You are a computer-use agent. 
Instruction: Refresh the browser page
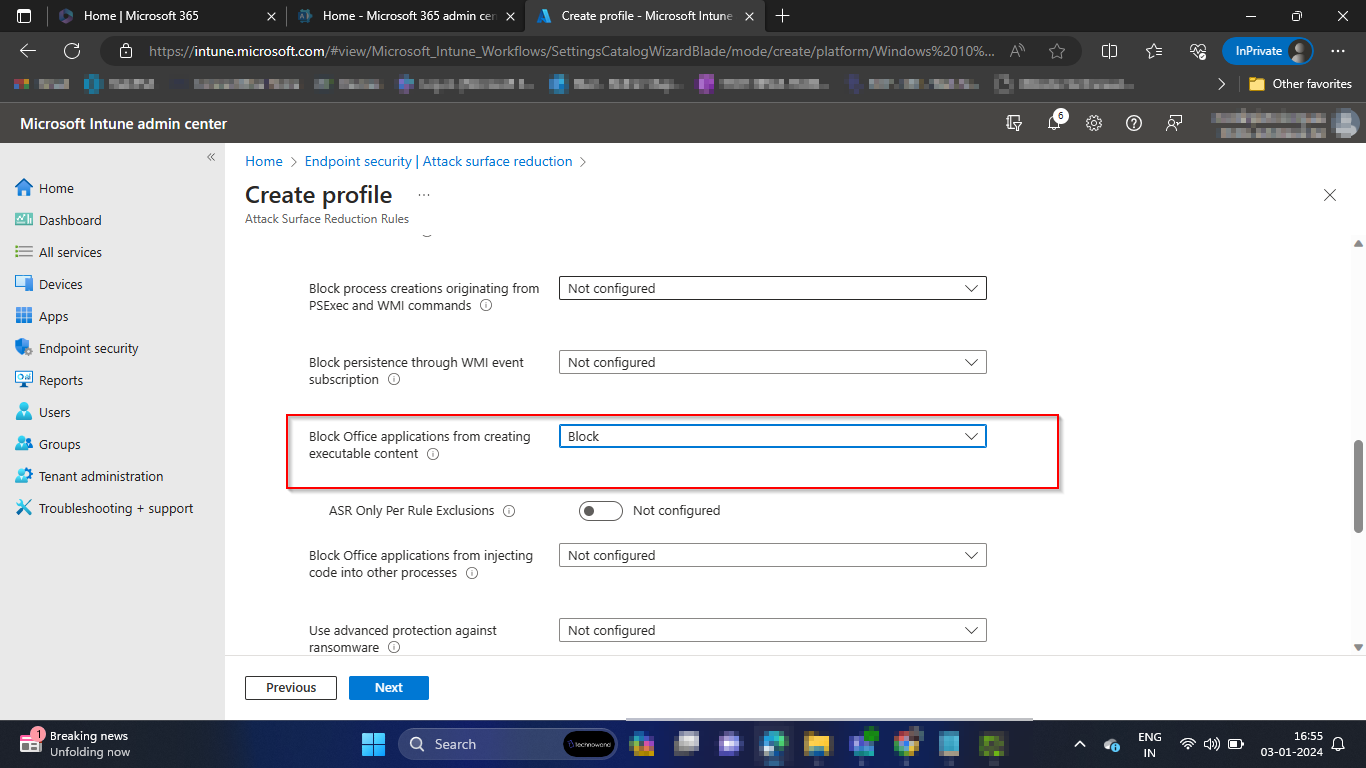click(x=72, y=51)
